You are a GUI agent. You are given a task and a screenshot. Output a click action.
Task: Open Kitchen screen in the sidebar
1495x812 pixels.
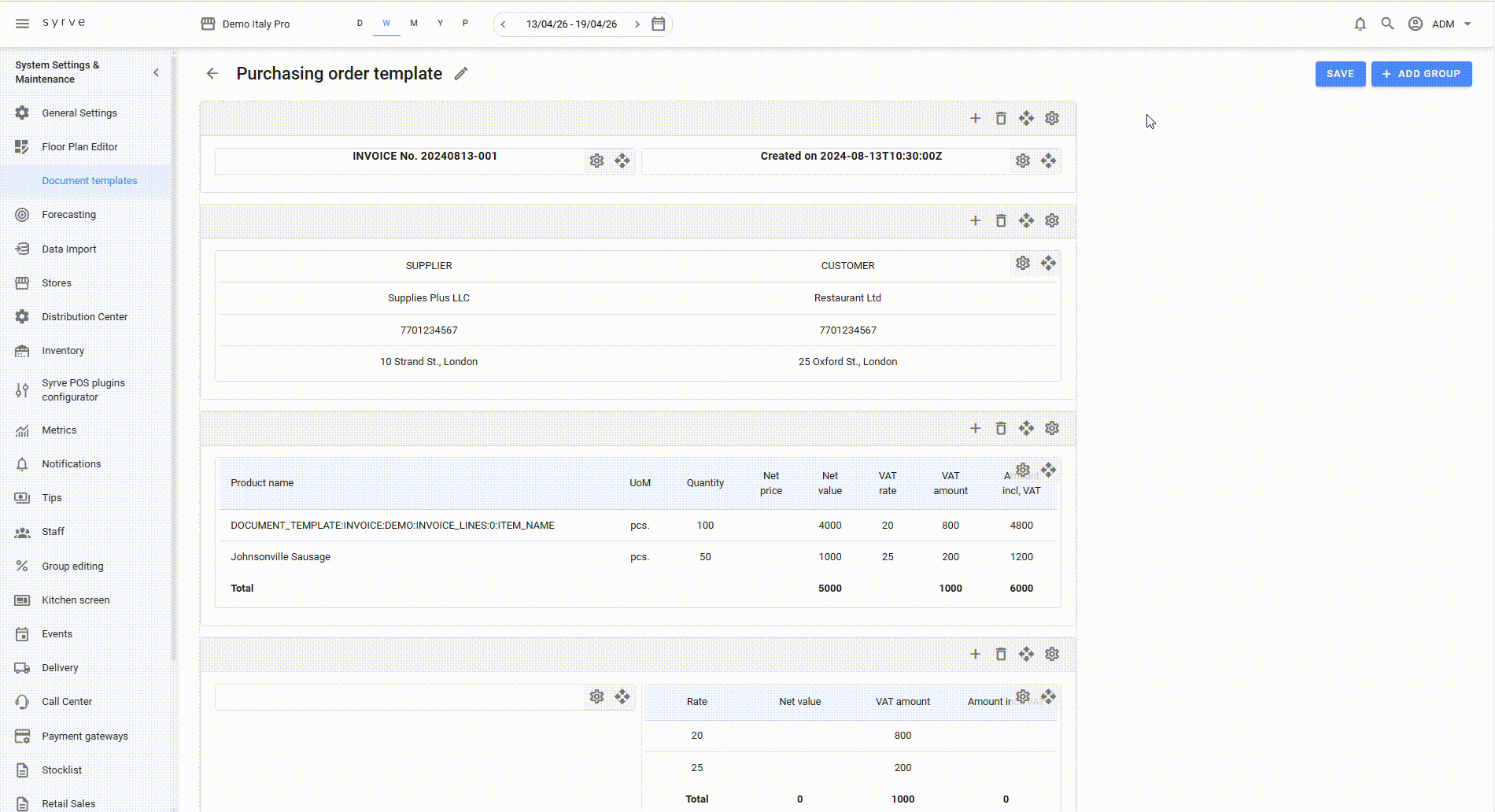click(85, 600)
